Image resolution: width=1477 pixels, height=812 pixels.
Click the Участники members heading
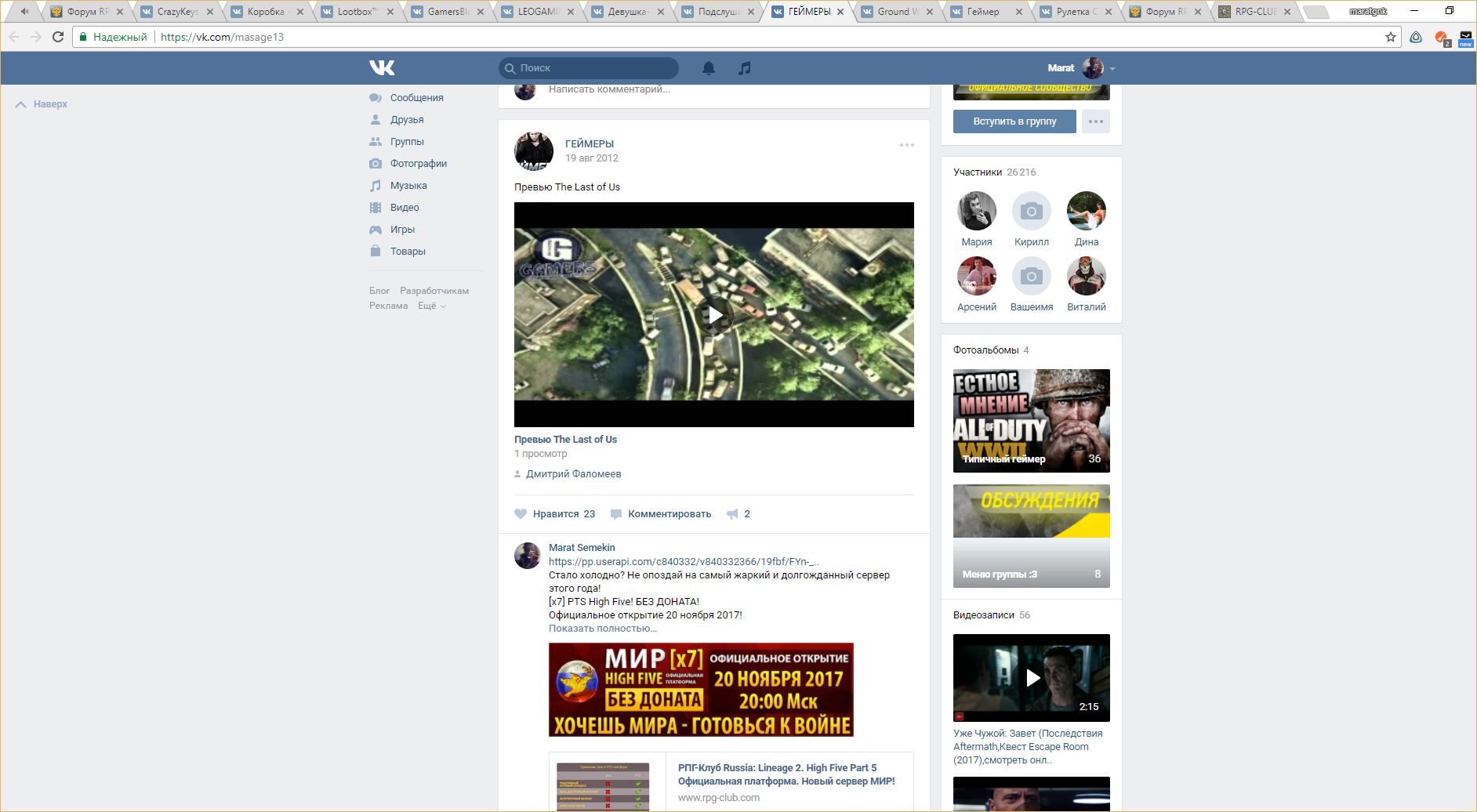(x=978, y=172)
